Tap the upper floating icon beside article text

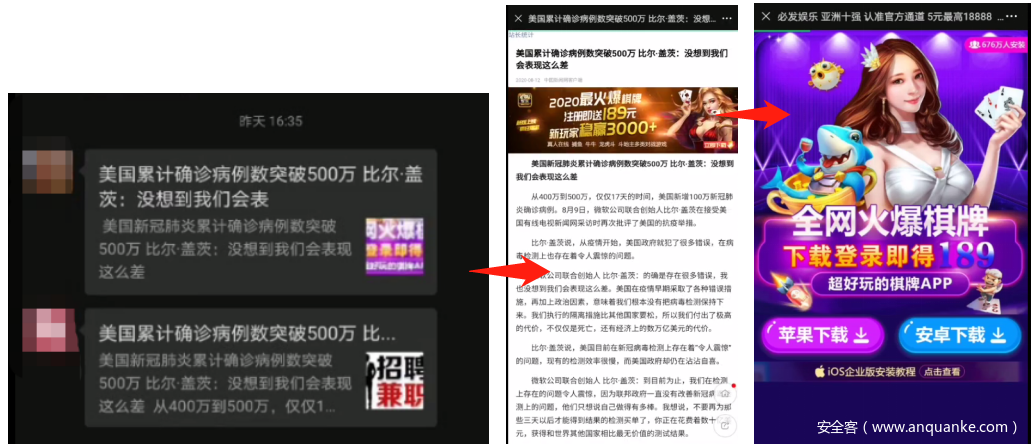click(727, 394)
